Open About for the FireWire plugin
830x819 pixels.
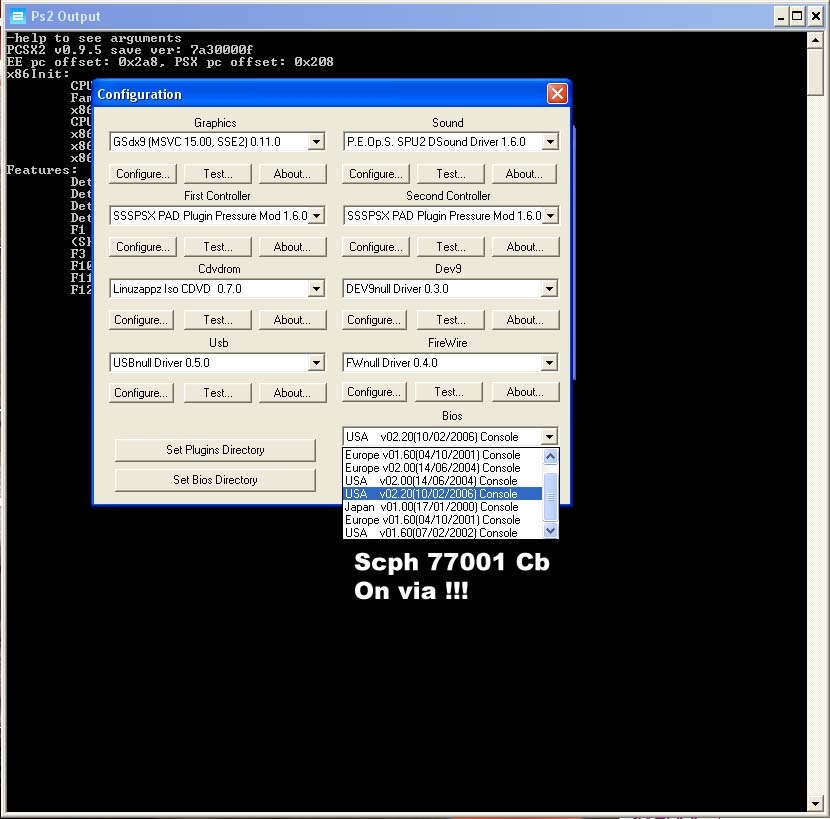[x=525, y=392]
